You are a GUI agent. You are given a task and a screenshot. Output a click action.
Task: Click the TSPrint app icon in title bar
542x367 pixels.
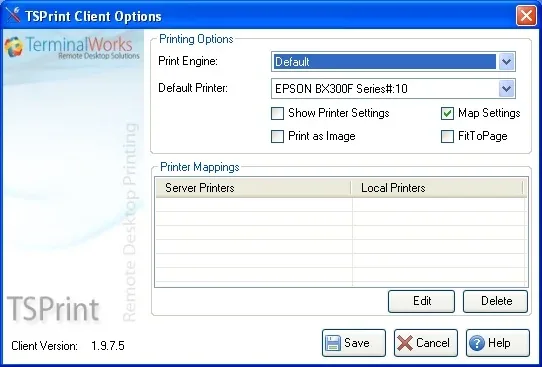click(13, 15)
